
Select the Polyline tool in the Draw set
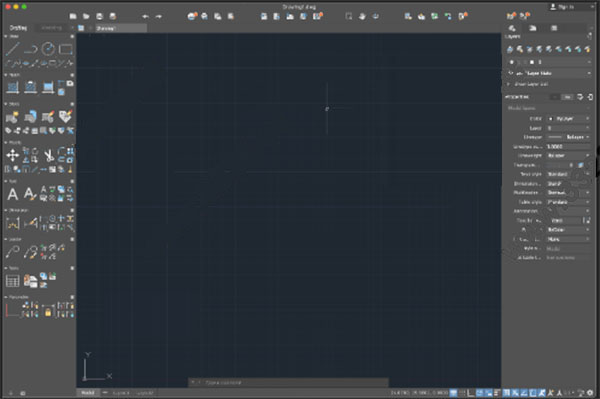point(31,49)
